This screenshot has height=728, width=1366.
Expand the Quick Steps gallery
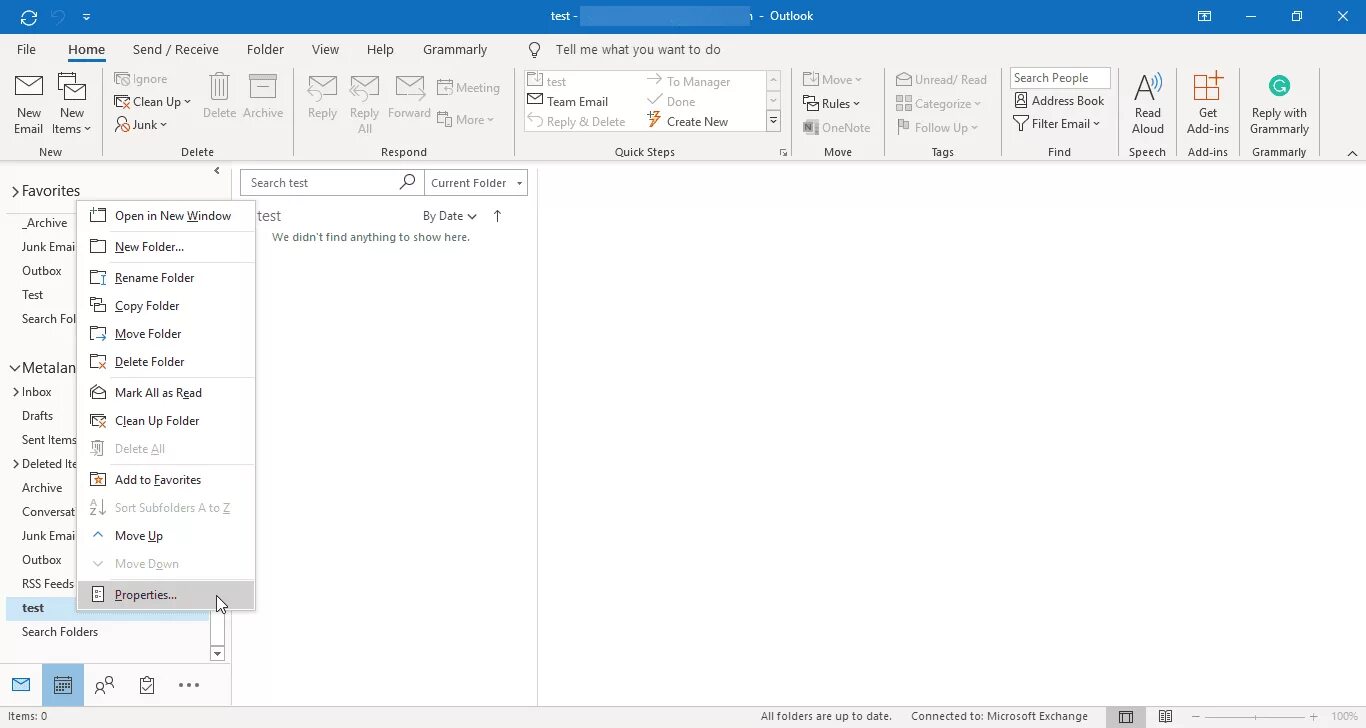pos(773,121)
